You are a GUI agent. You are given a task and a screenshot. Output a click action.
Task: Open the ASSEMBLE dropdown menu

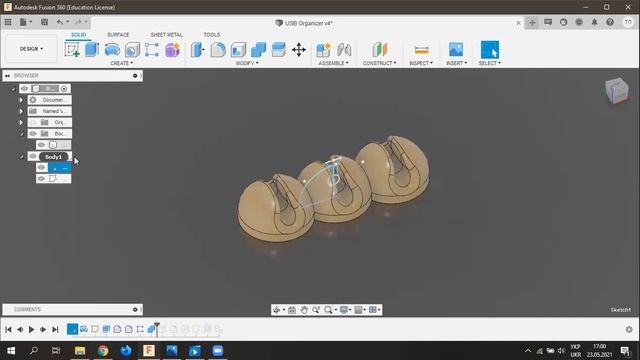(x=333, y=63)
